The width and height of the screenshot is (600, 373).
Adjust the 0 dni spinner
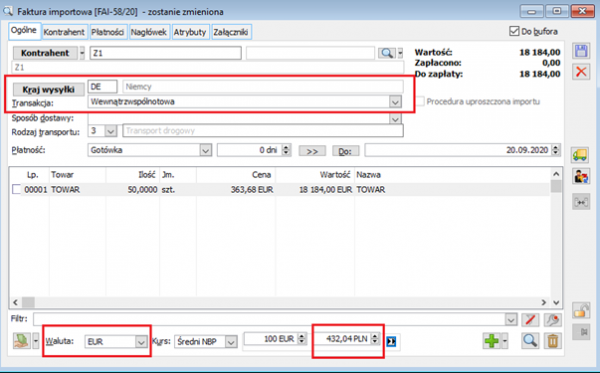(x=286, y=150)
